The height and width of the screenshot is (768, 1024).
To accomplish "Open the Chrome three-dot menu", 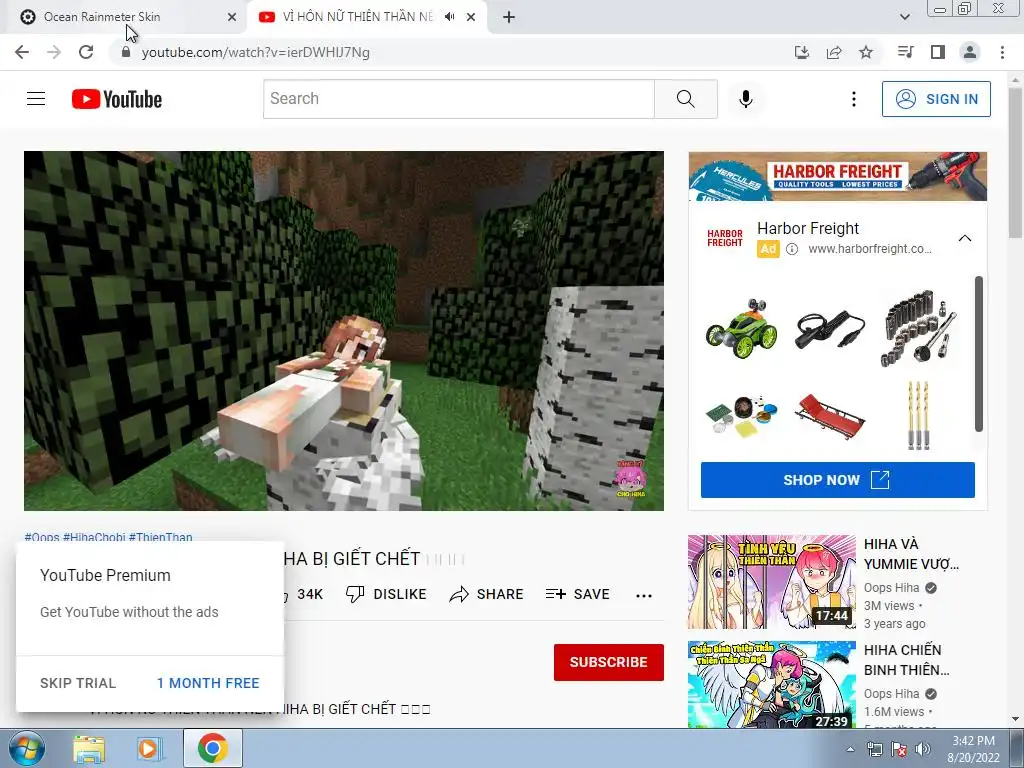I will tap(1002, 52).
